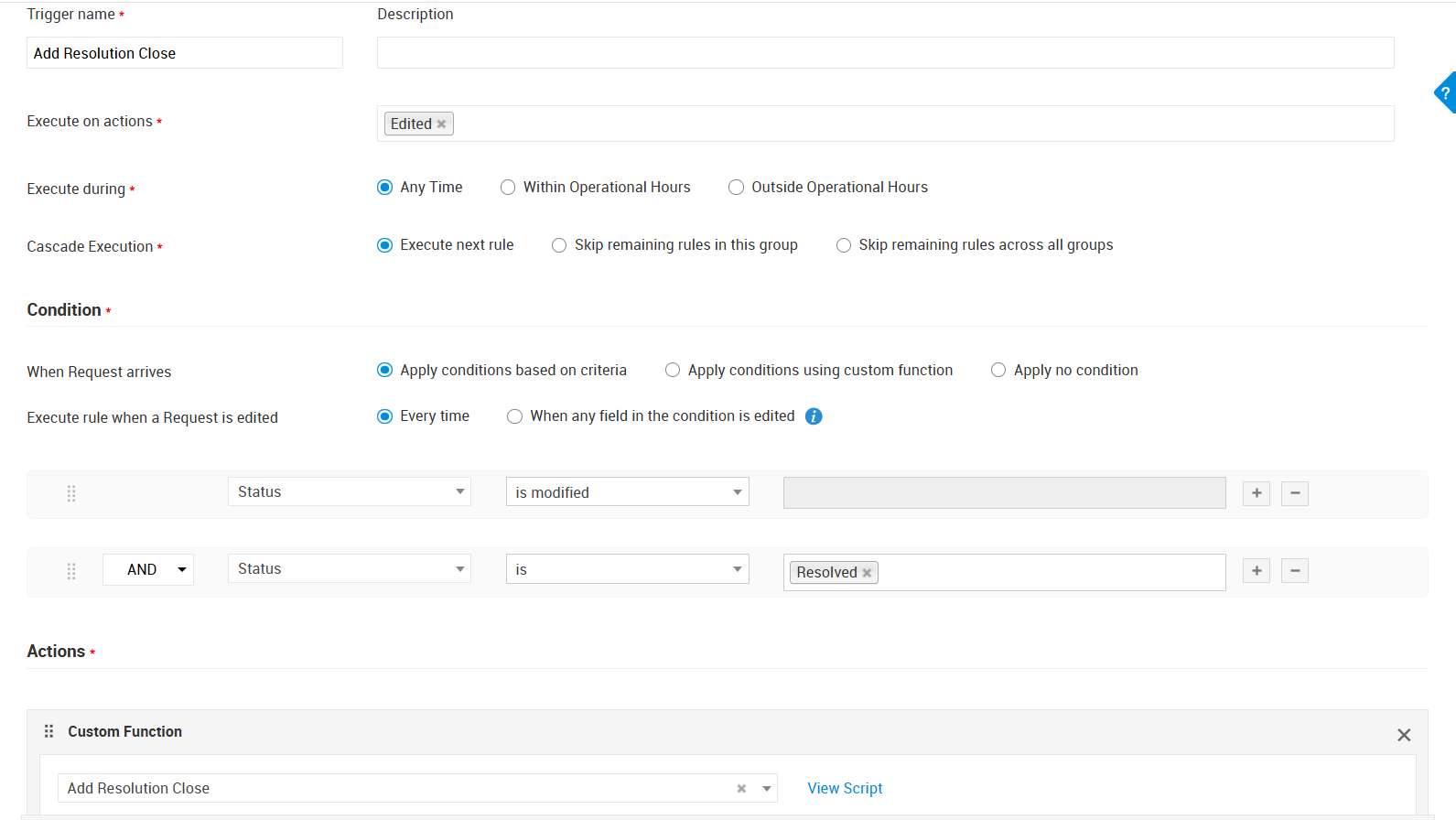This screenshot has width=1456, height=820.
Task: Clear the selected Add Resolution Close function
Action: (x=741, y=789)
